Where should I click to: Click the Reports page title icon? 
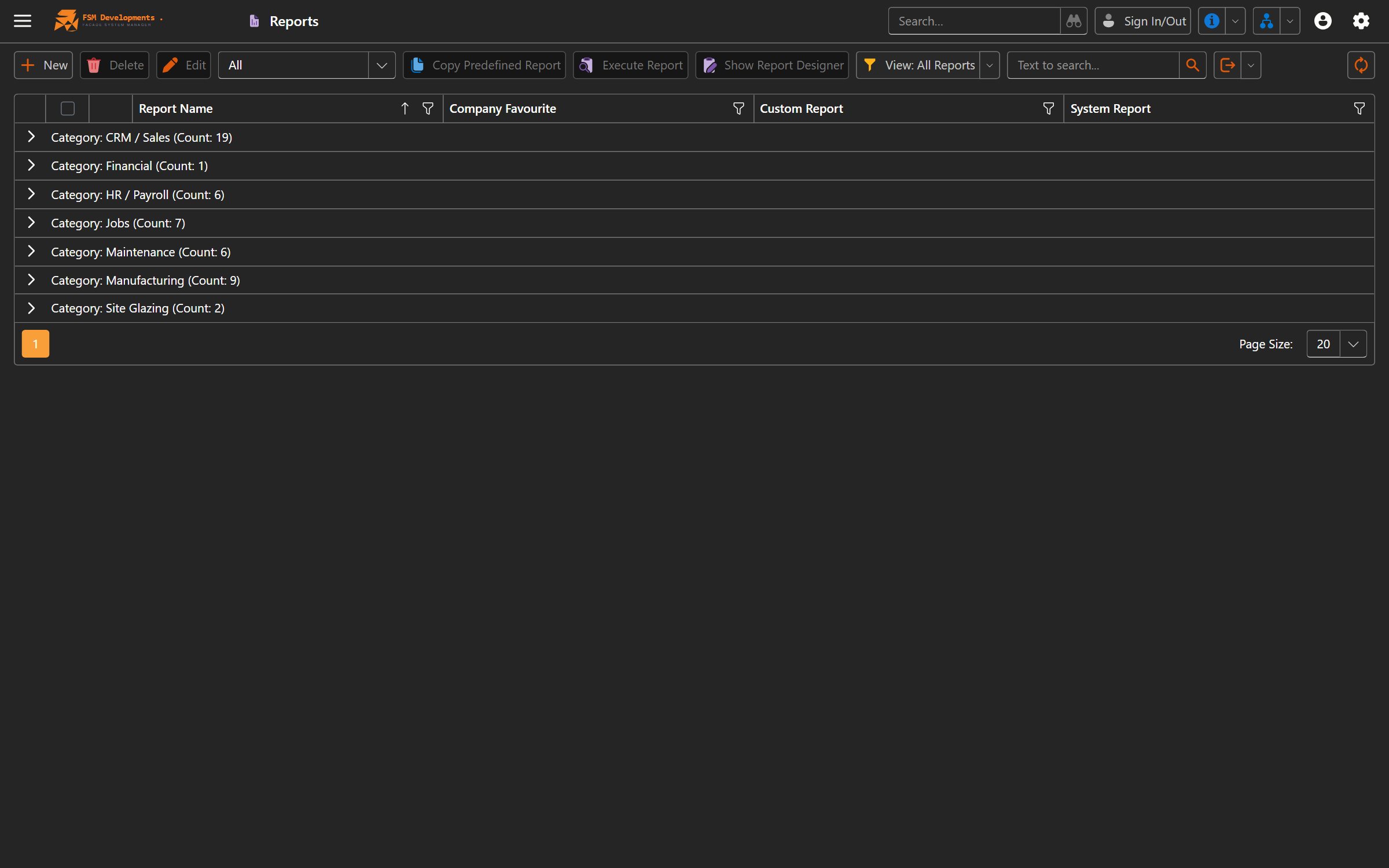[254, 21]
